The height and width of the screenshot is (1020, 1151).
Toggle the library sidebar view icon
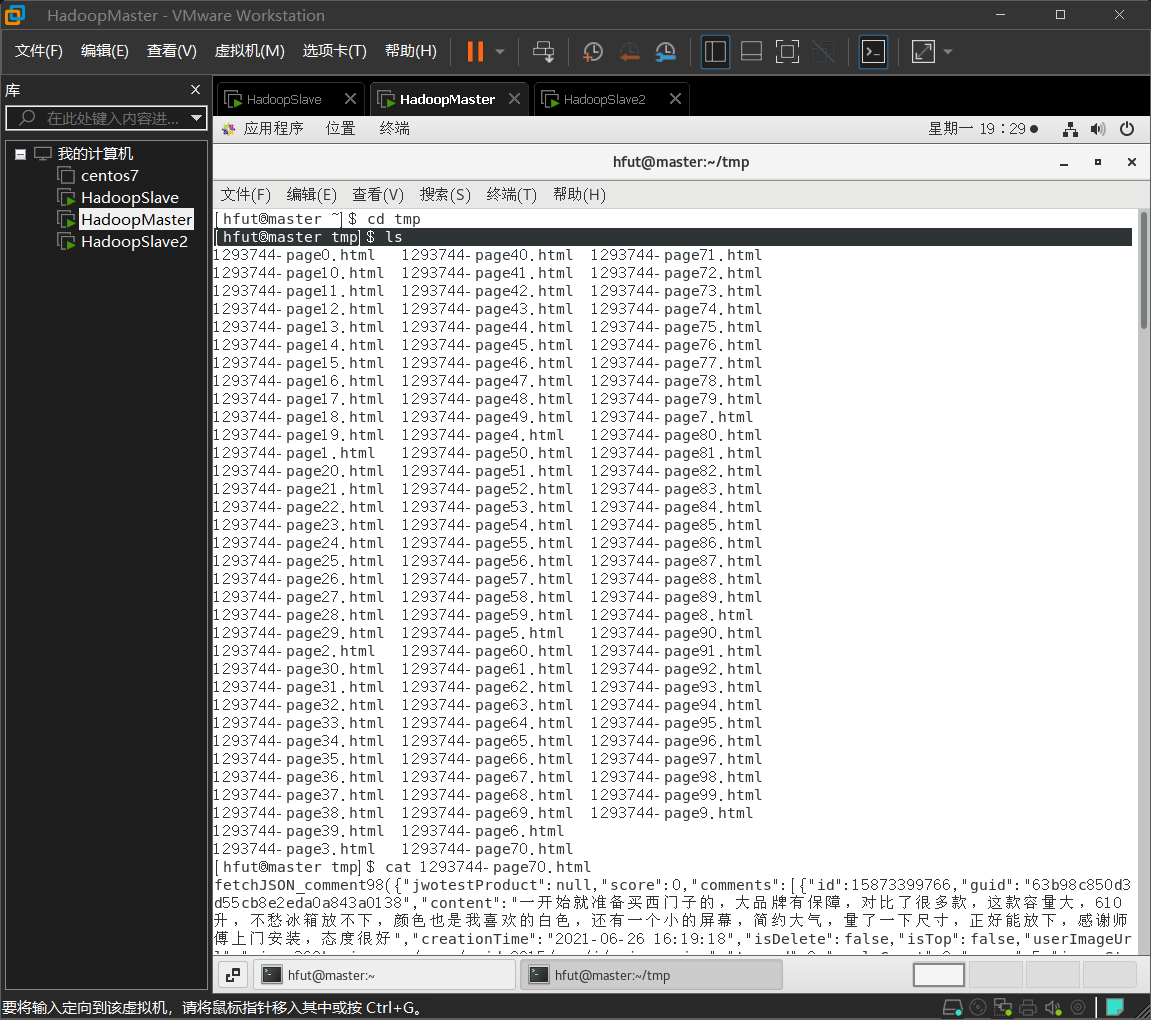pos(715,51)
